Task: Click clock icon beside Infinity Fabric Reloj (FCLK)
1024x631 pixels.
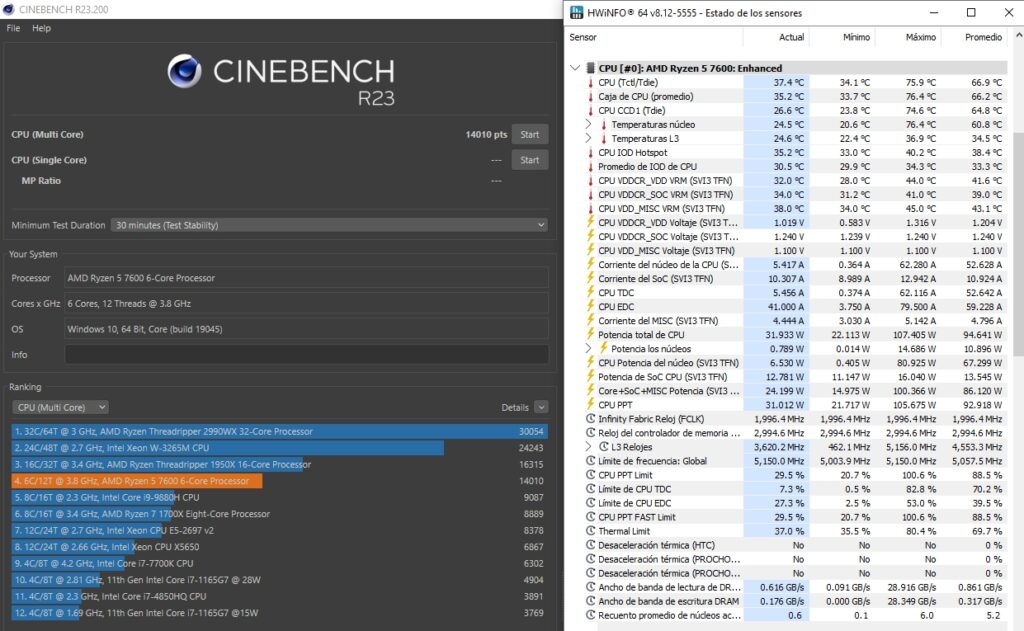Action: tap(590, 419)
